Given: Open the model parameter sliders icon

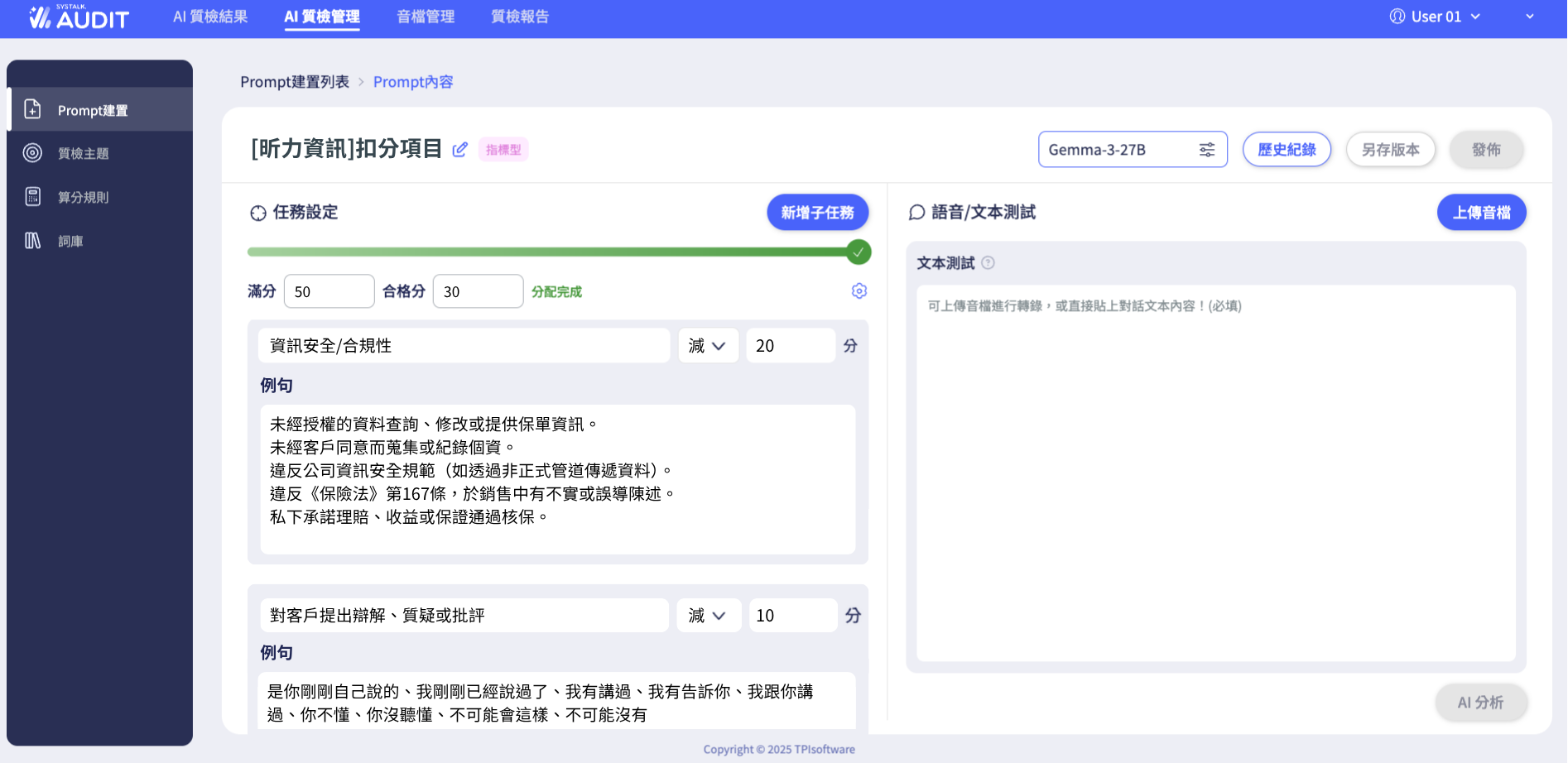Looking at the screenshot, I should pyautogui.click(x=1207, y=150).
